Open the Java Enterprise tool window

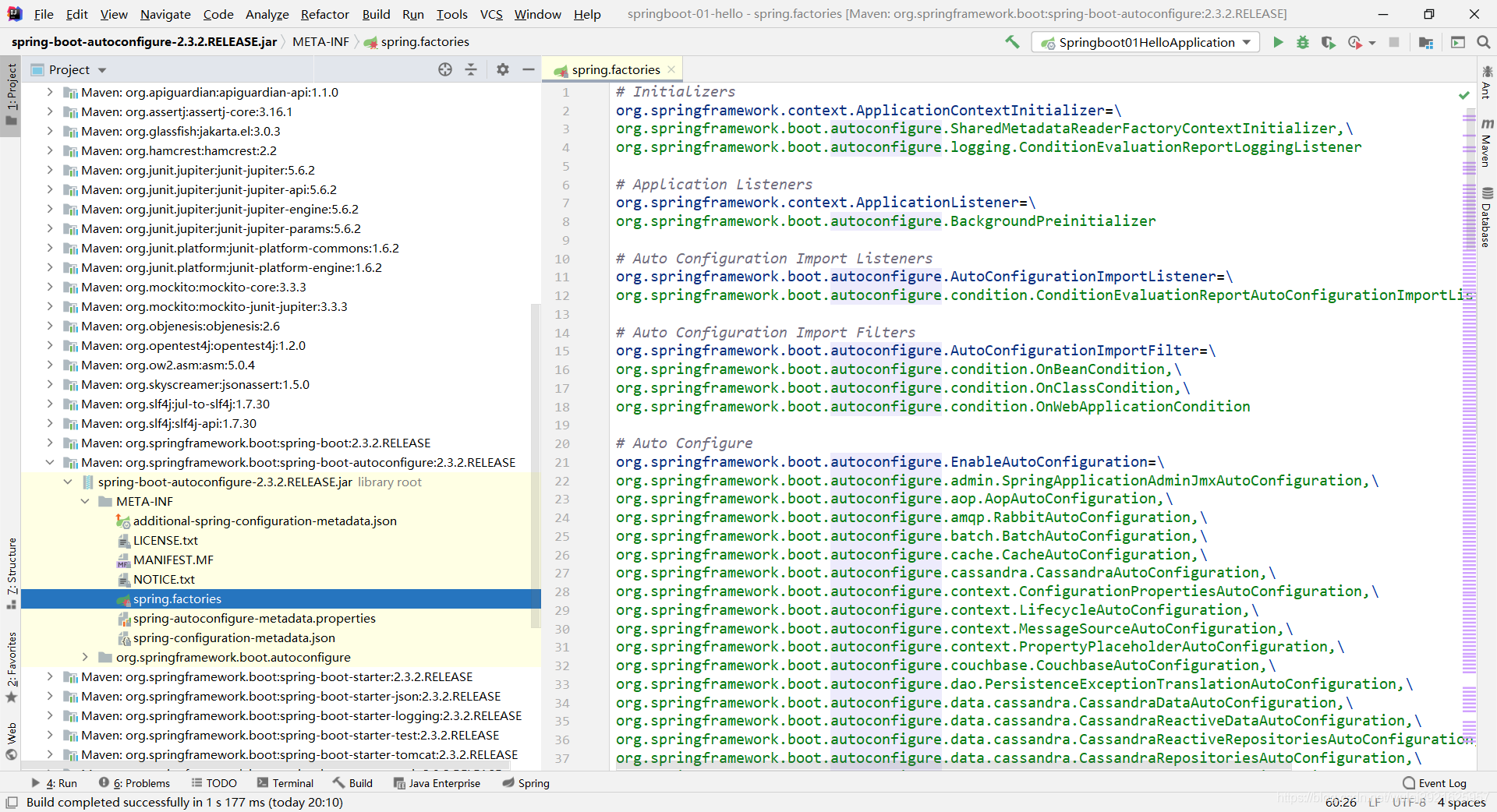point(437,783)
